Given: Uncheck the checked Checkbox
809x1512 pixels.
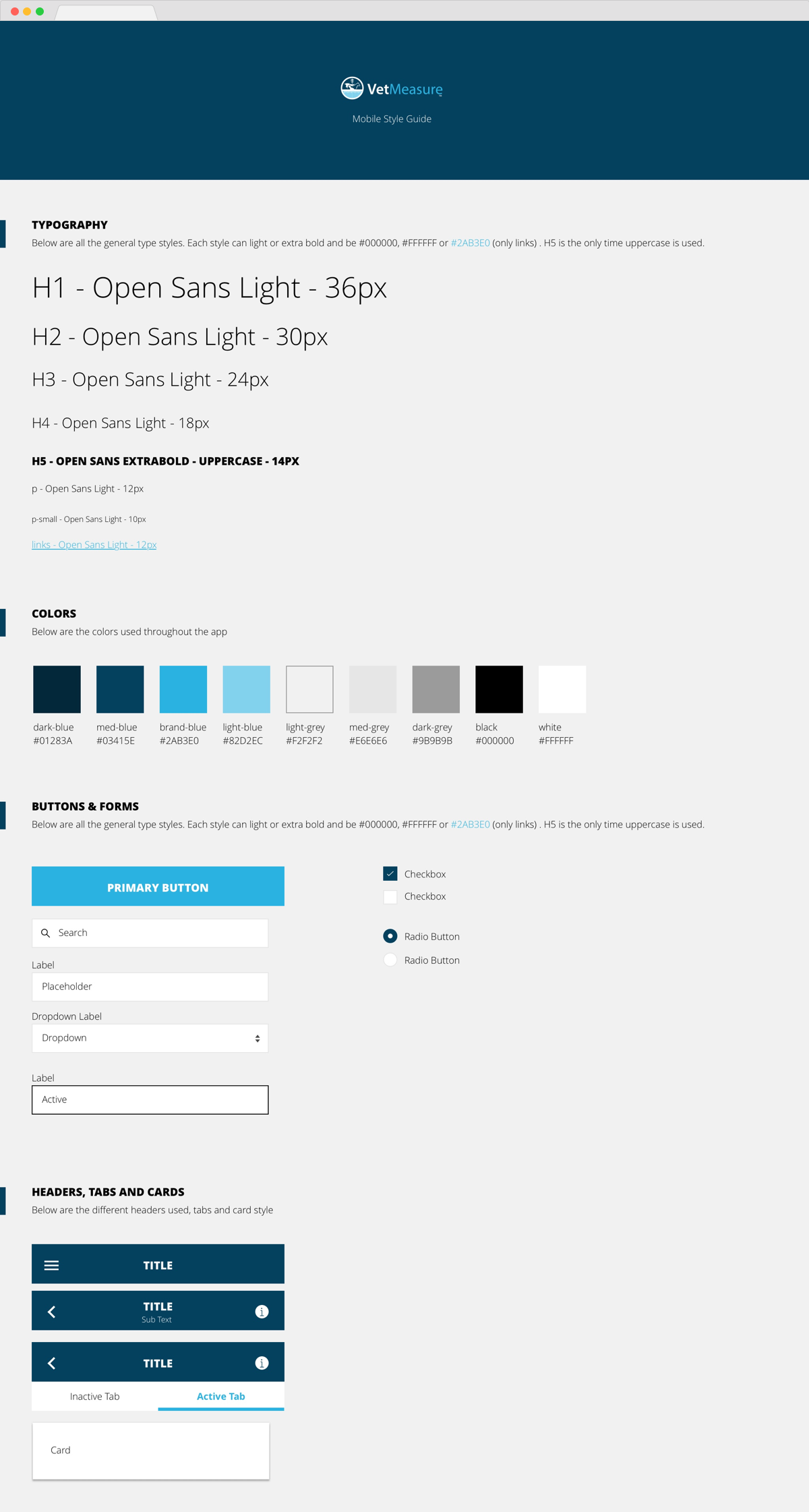Looking at the screenshot, I should [x=390, y=874].
